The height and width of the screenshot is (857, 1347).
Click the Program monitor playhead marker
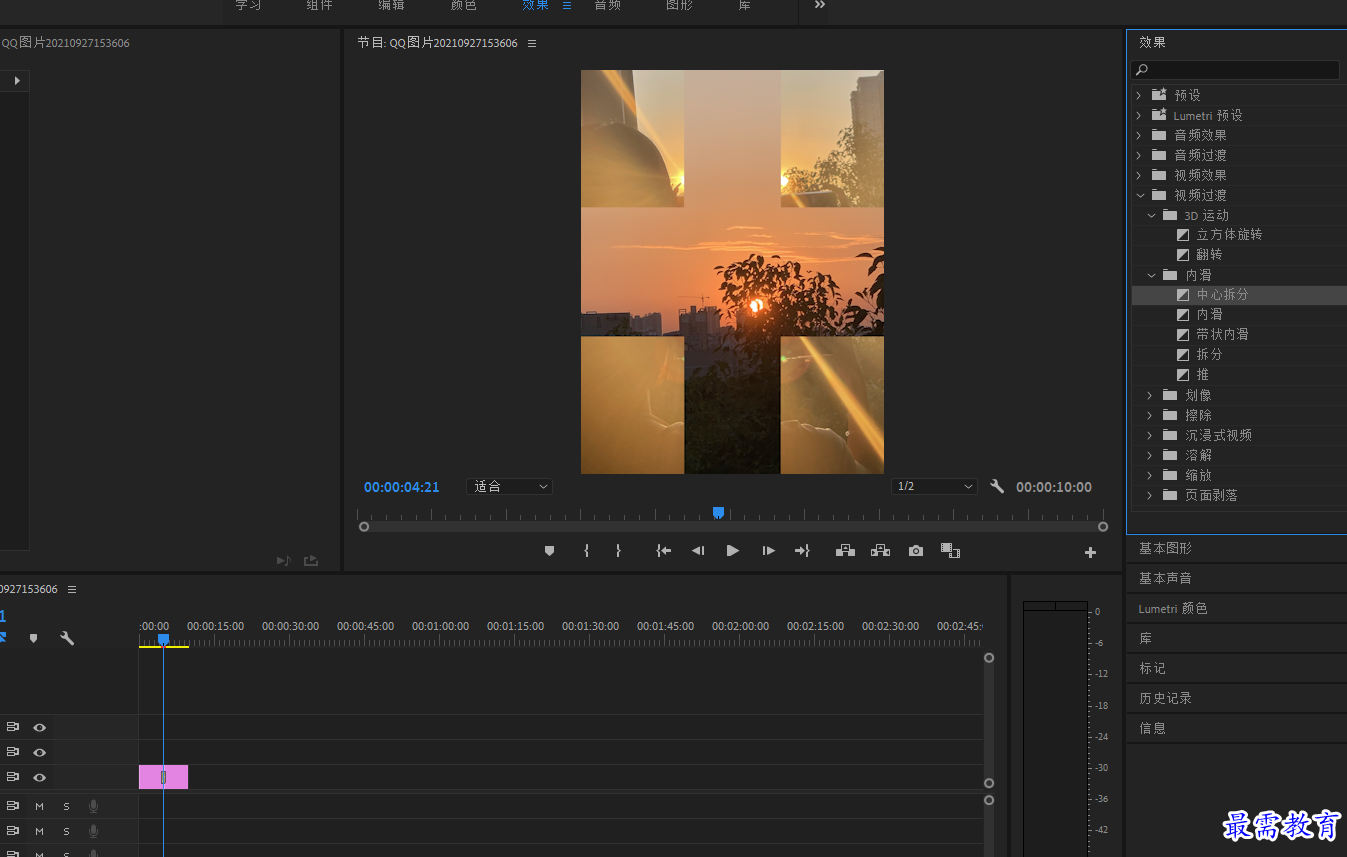tap(718, 513)
